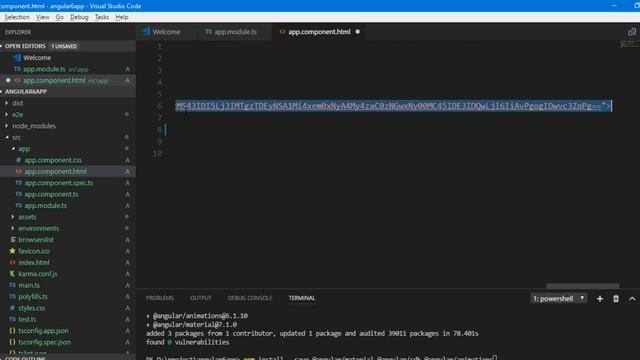Click CSS hash icon beside app.component.css
The image size is (640, 360).
pos(18,160)
